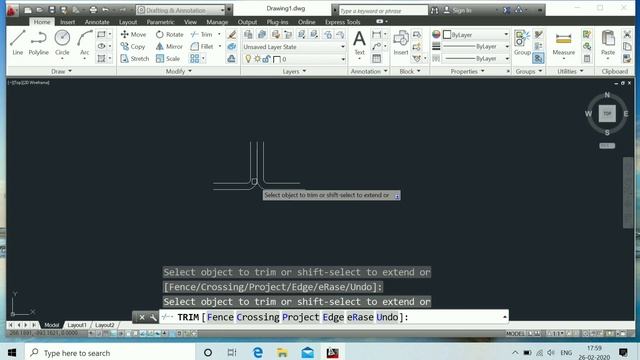640x360 pixels.
Task: Select the Polyline tool
Action: pyautogui.click(x=38, y=42)
